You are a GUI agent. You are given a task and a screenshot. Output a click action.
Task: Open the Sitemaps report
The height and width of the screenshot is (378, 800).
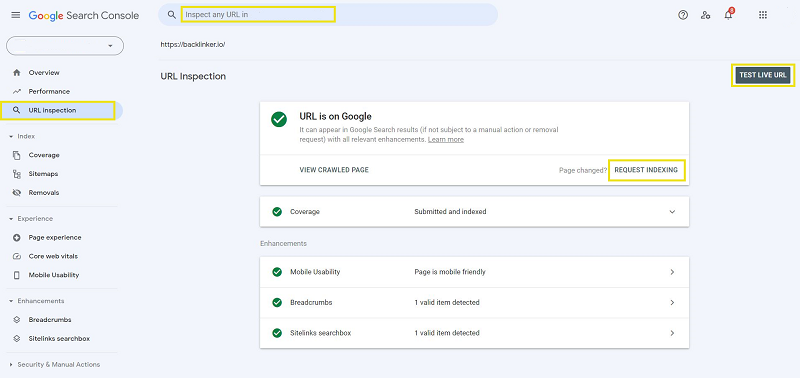point(43,174)
